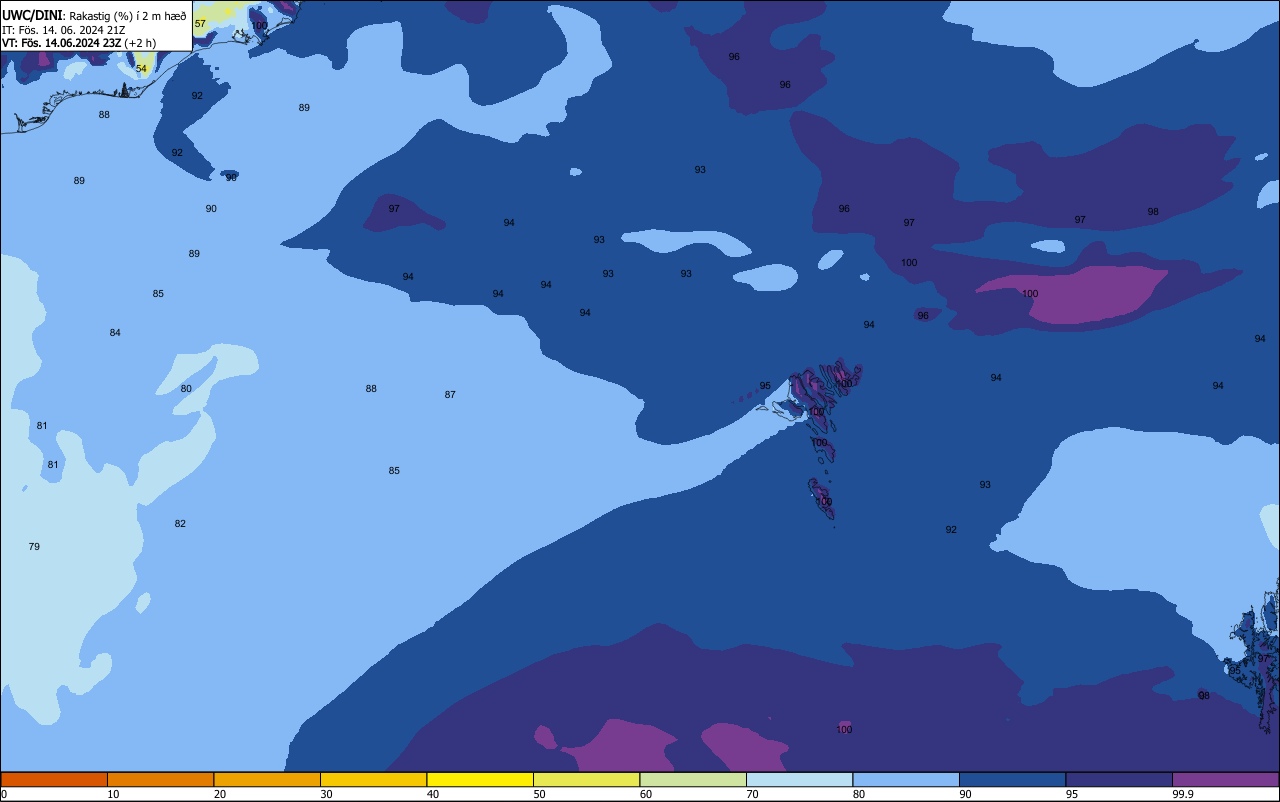Select the medium blue 90–95 legend swatch
The height and width of the screenshot is (802, 1280).
[1012, 779]
